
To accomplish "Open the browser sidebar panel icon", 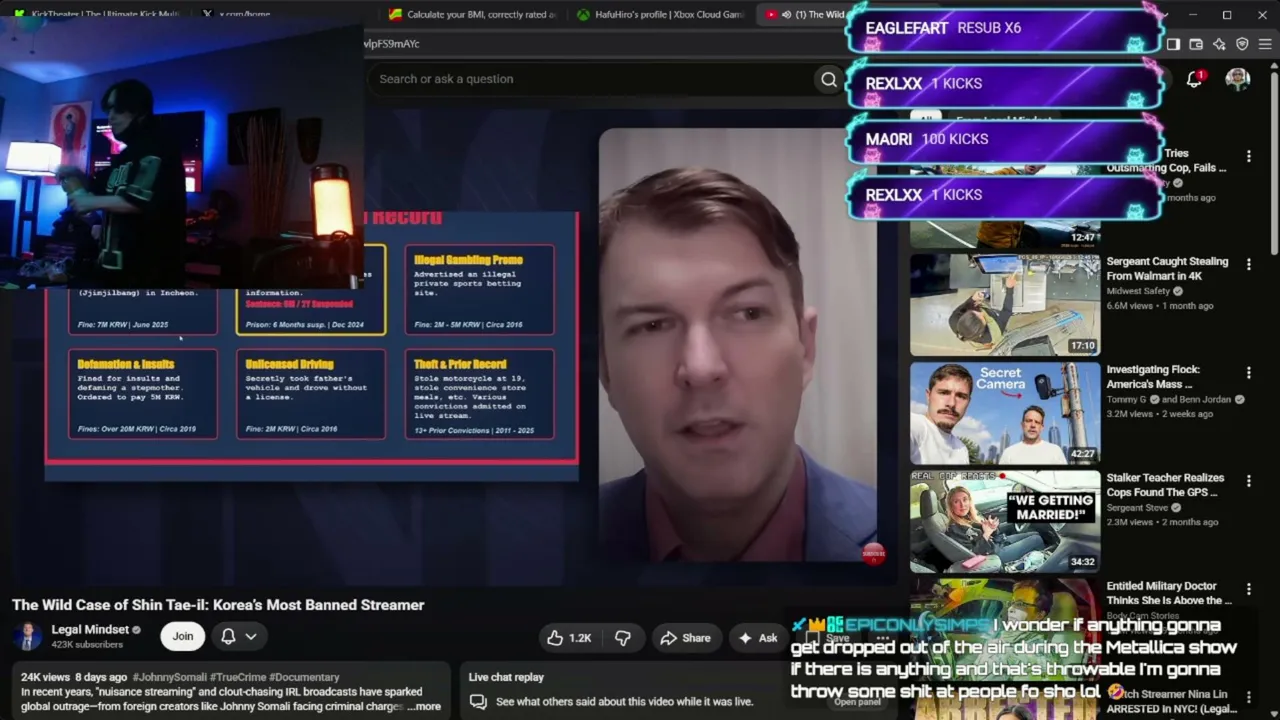I will [1173, 44].
